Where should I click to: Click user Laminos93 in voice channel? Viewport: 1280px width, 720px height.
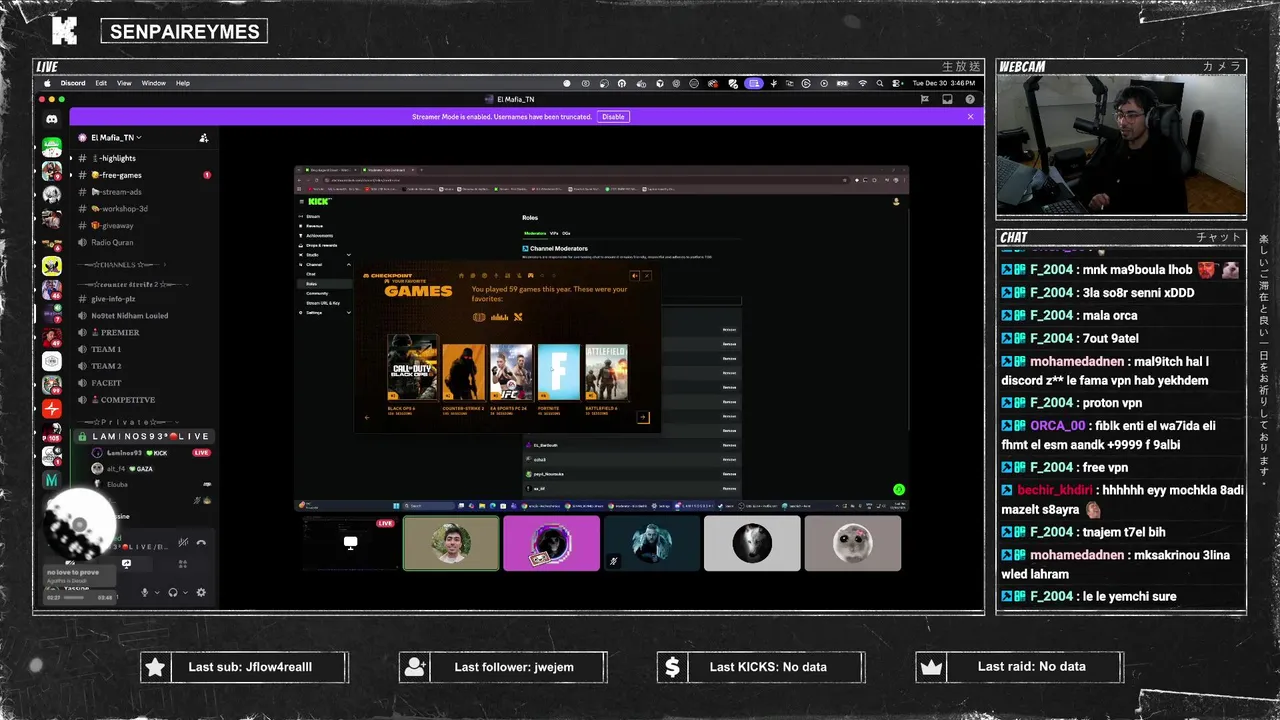pos(150,453)
